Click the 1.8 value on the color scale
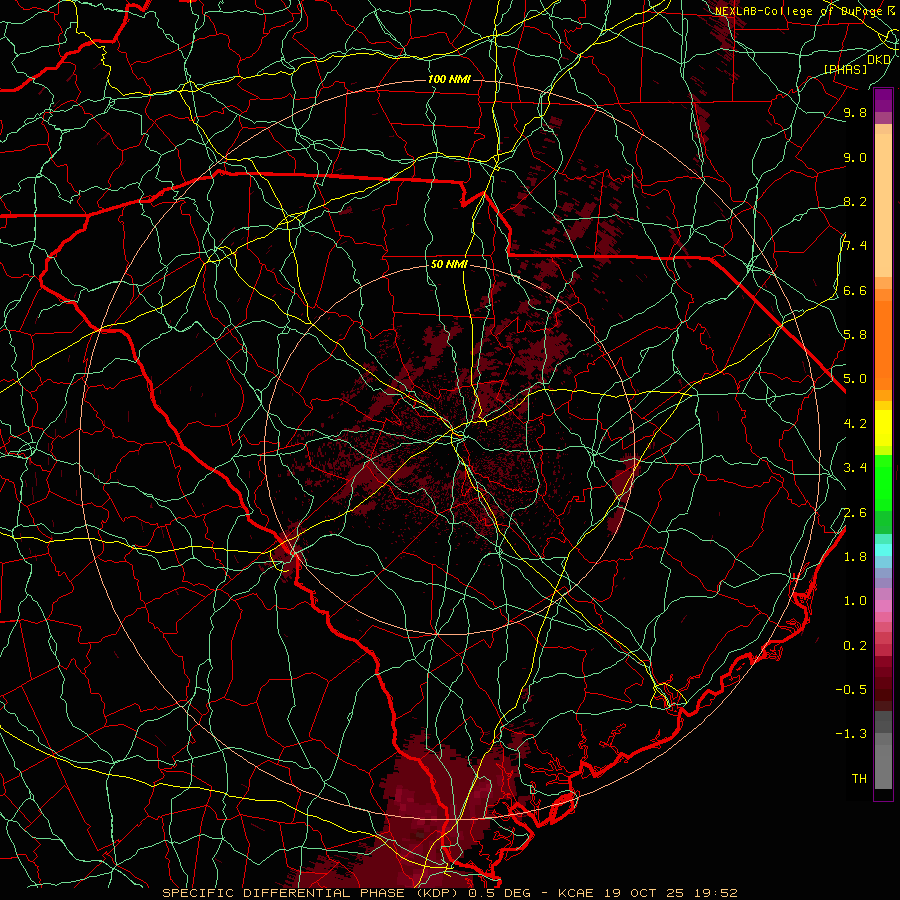The width and height of the screenshot is (900, 900). coord(855,557)
